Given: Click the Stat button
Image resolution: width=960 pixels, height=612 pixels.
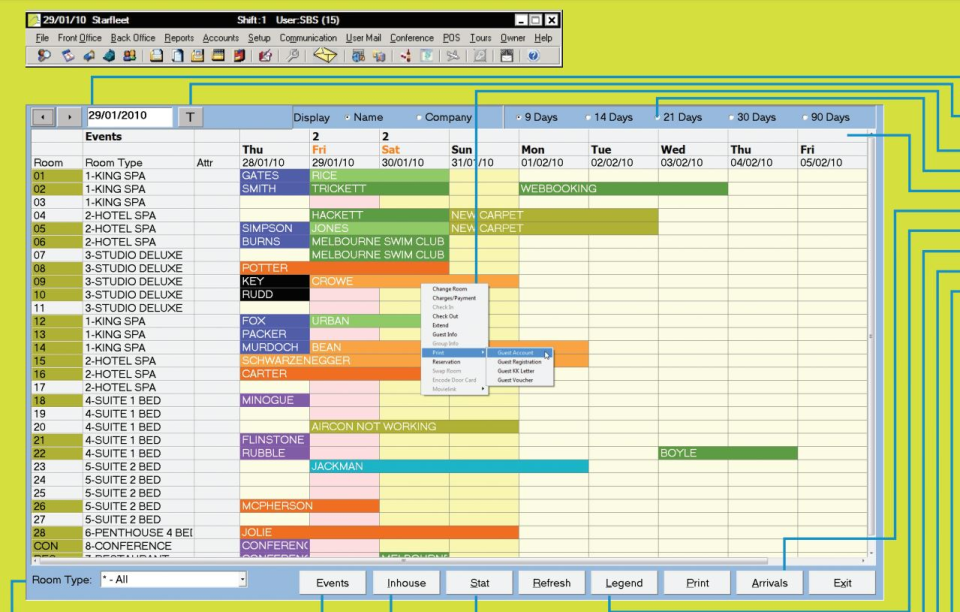Looking at the screenshot, I should pos(479,583).
